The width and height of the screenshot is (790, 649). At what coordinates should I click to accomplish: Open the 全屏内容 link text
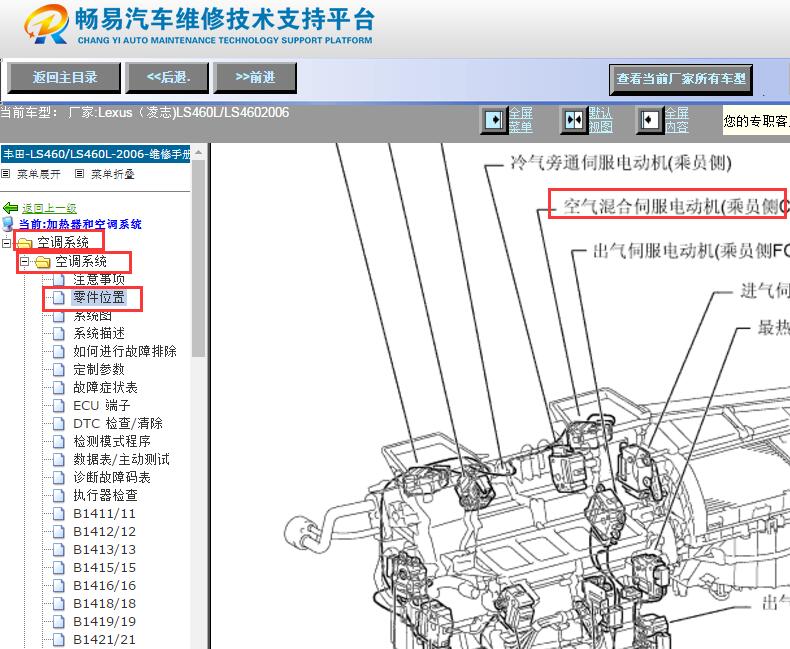[676, 120]
